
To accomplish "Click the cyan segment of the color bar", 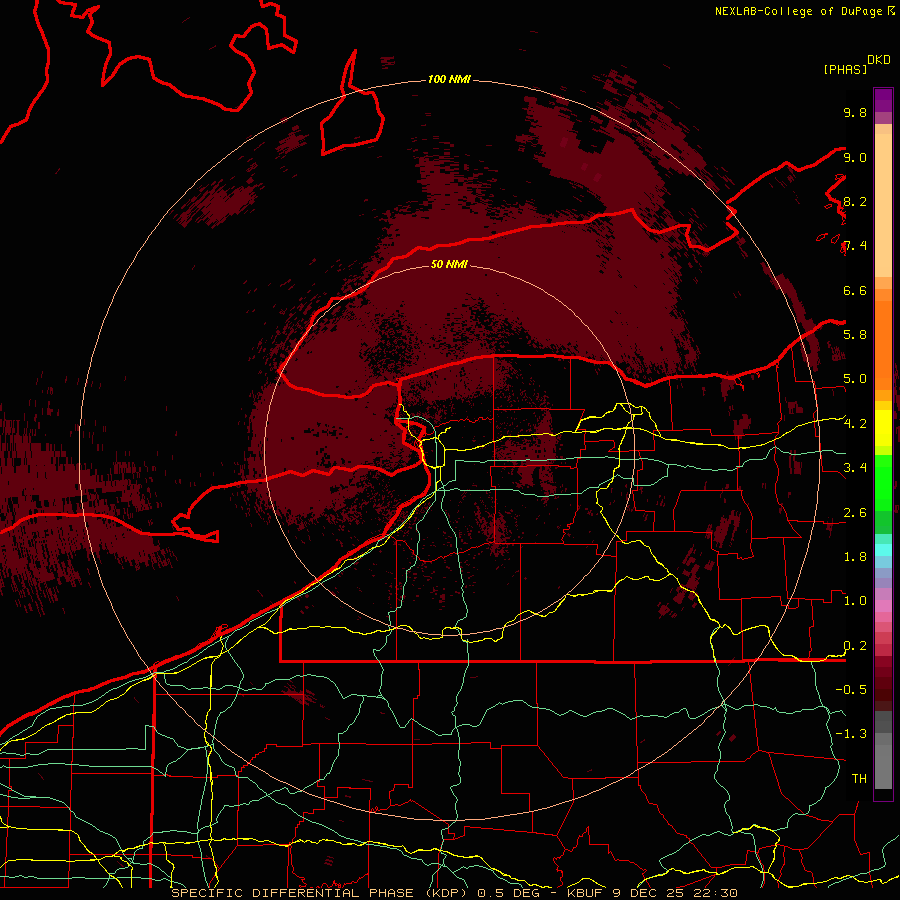I will click(883, 550).
